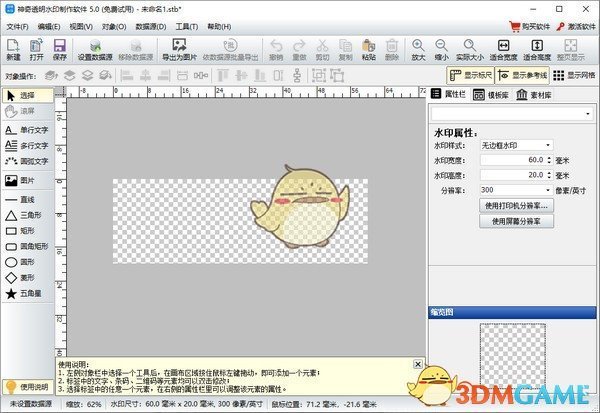
Task: Click the 未设置数据源 status bar text
Action: 31,404
